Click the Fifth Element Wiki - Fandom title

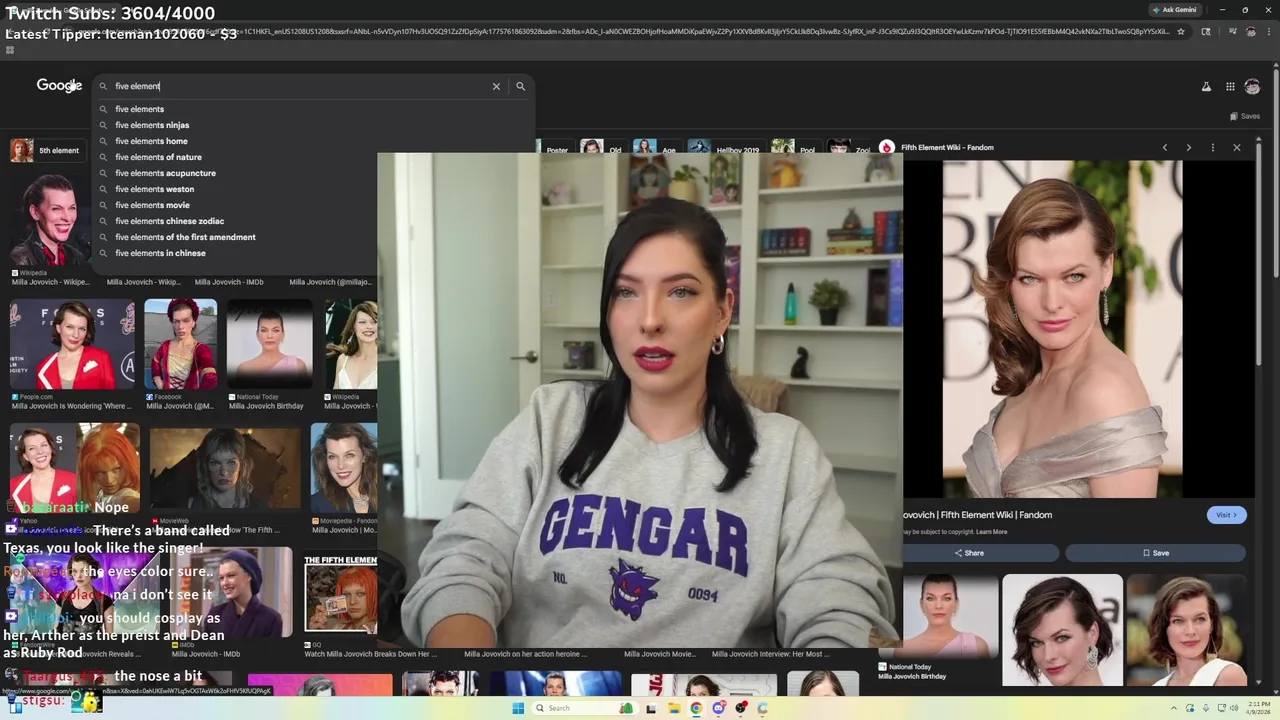pos(947,148)
